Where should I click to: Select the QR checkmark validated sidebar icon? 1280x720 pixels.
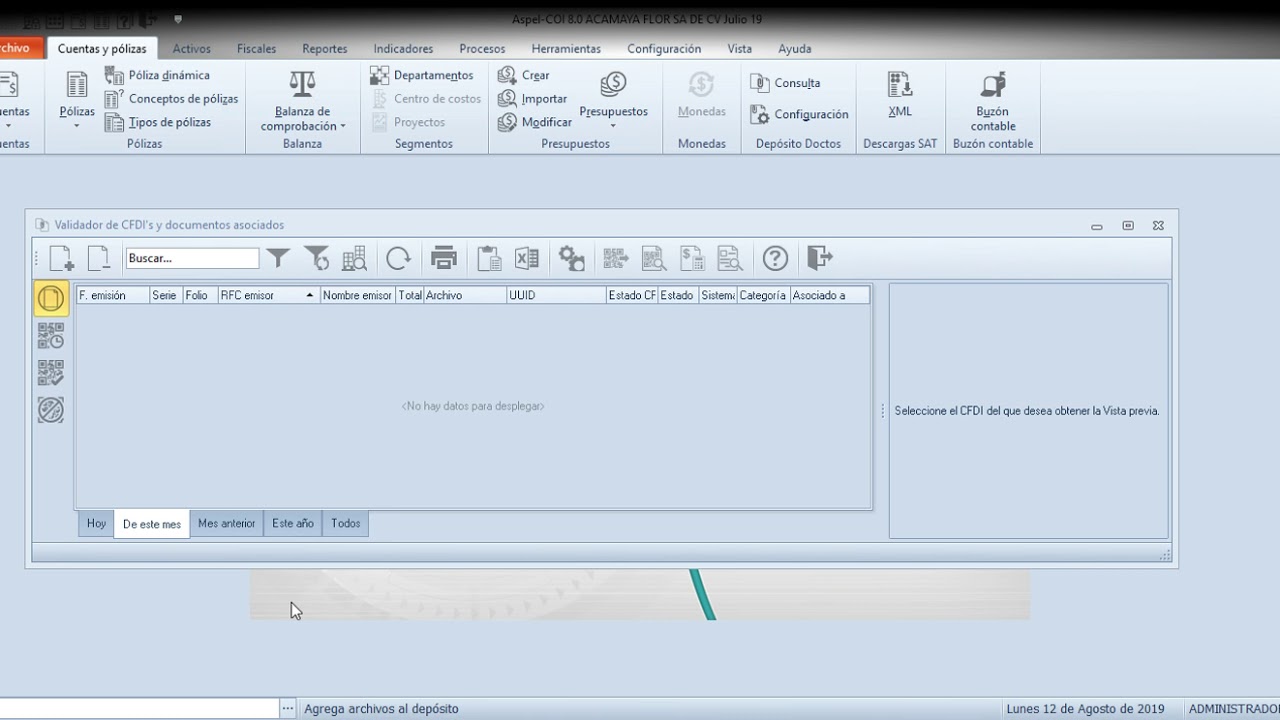[x=51, y=373]
